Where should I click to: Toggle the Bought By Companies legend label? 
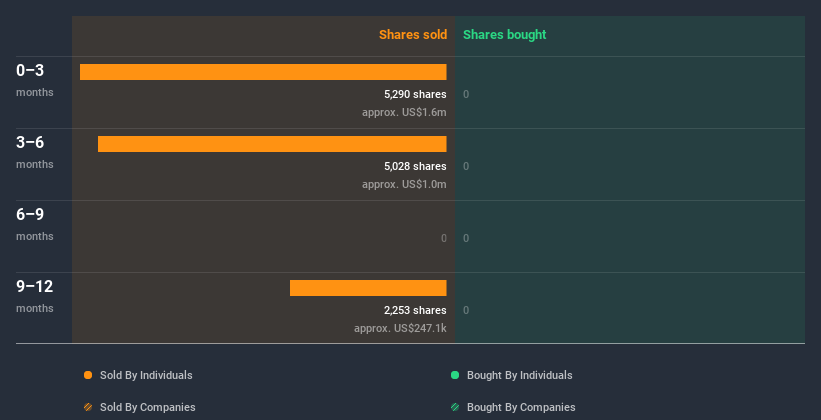pos(521,407)
